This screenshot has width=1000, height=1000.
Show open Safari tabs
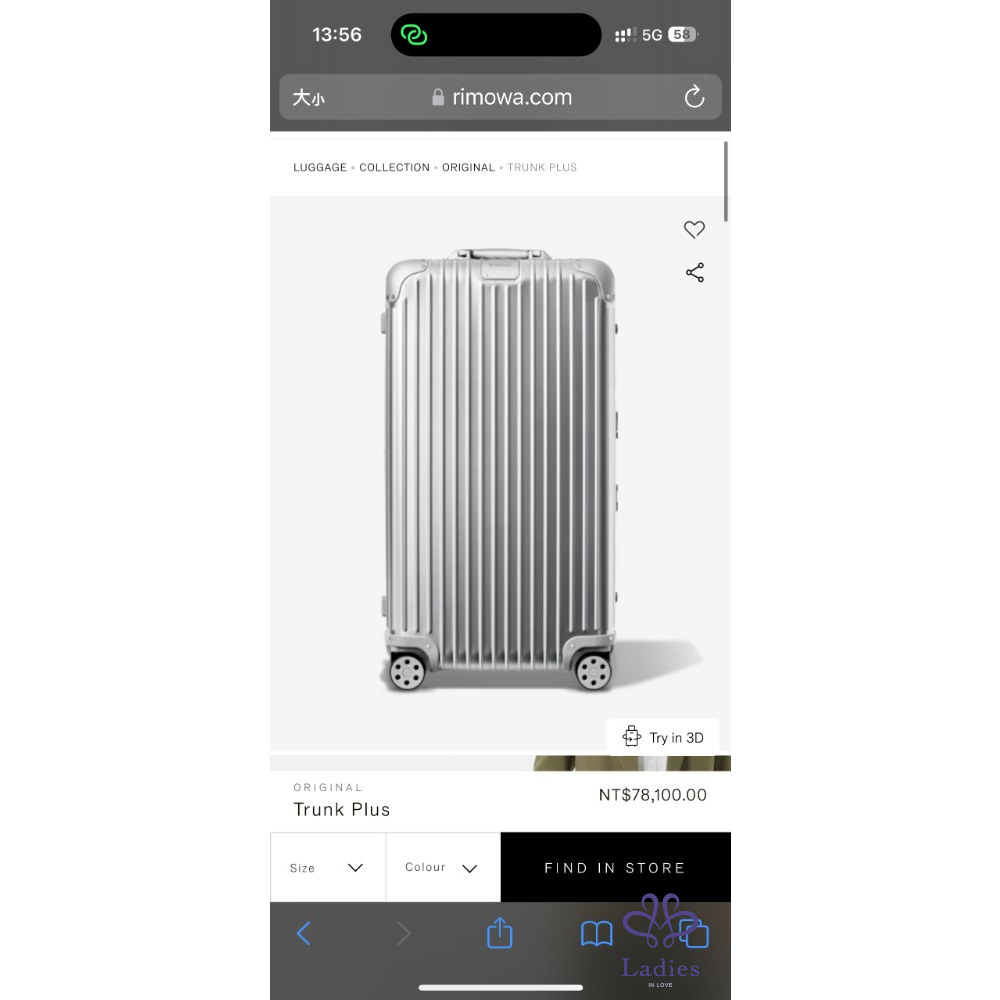coord(694,934)
